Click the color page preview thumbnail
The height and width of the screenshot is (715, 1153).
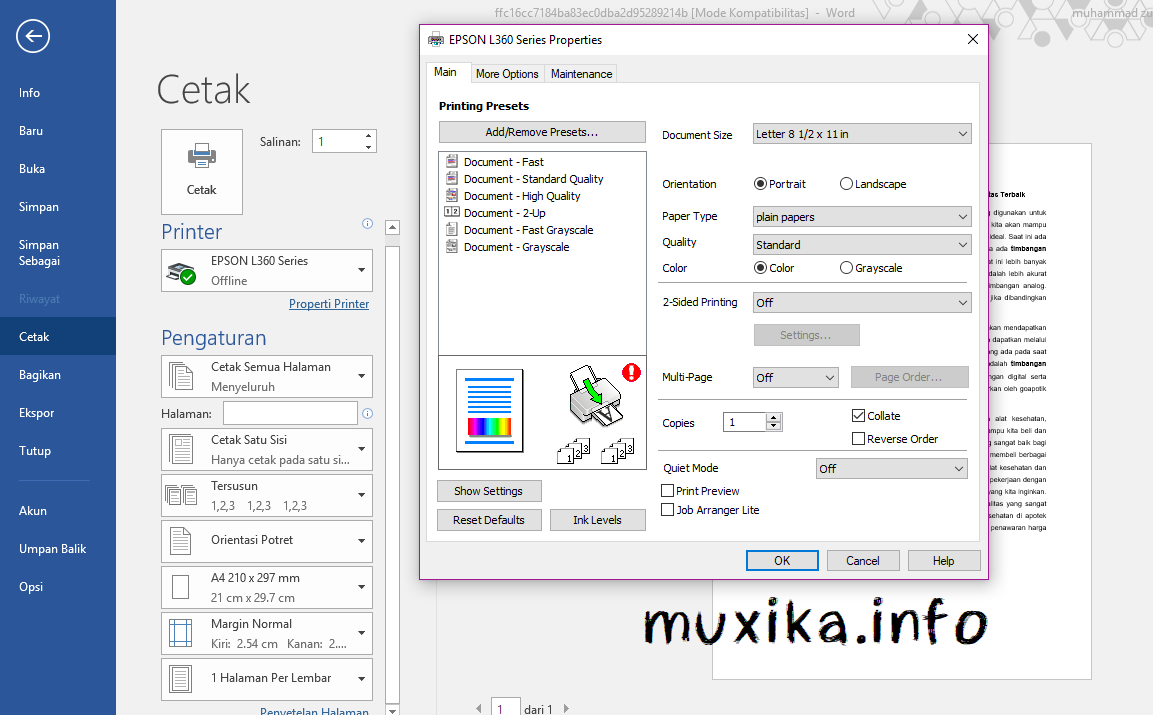coord(490,410)
